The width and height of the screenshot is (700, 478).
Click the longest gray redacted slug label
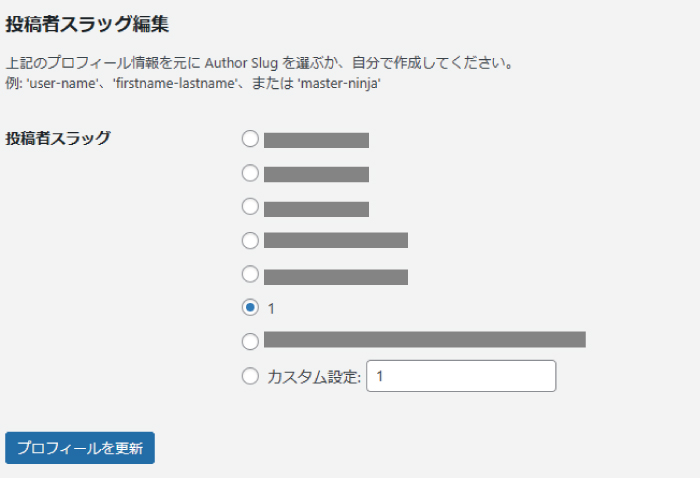tap(424, 340)
